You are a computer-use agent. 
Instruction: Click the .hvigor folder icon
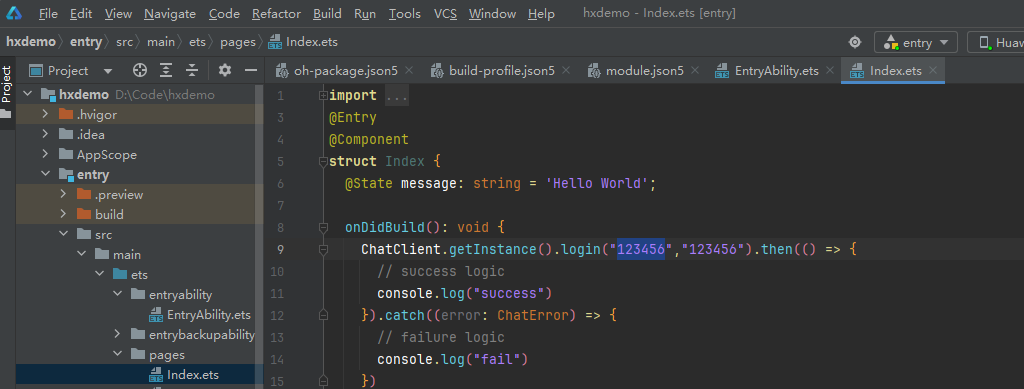[66, 115]
